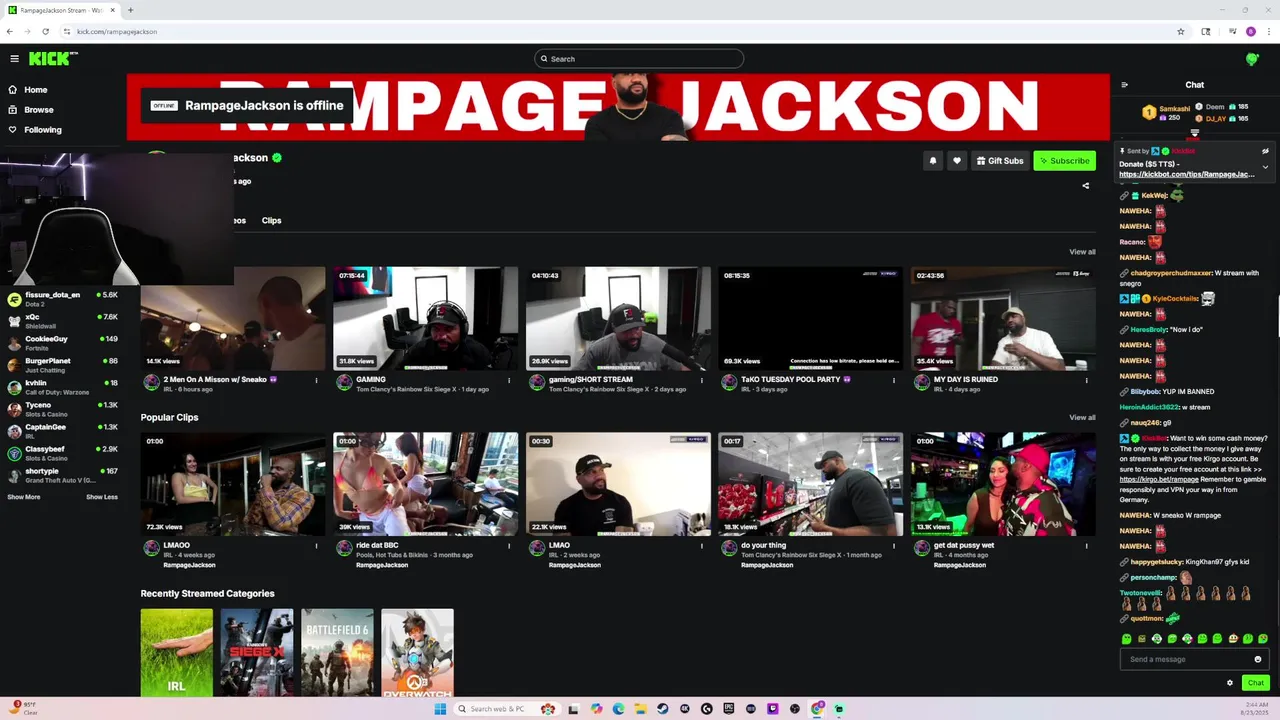Click the heart follow icon
Image resolution: width=1280 pixels, height=720 pixels.
click(x=957, y=161)
